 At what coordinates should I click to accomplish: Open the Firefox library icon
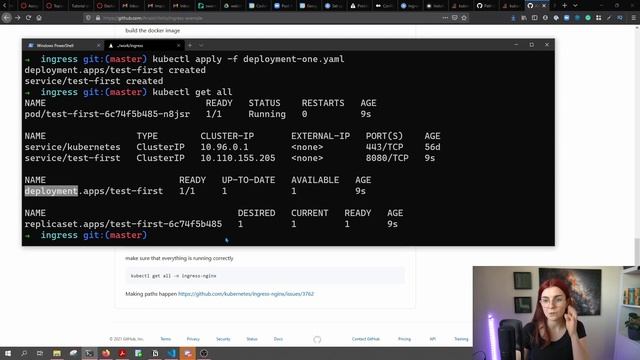tap(524, 18)
